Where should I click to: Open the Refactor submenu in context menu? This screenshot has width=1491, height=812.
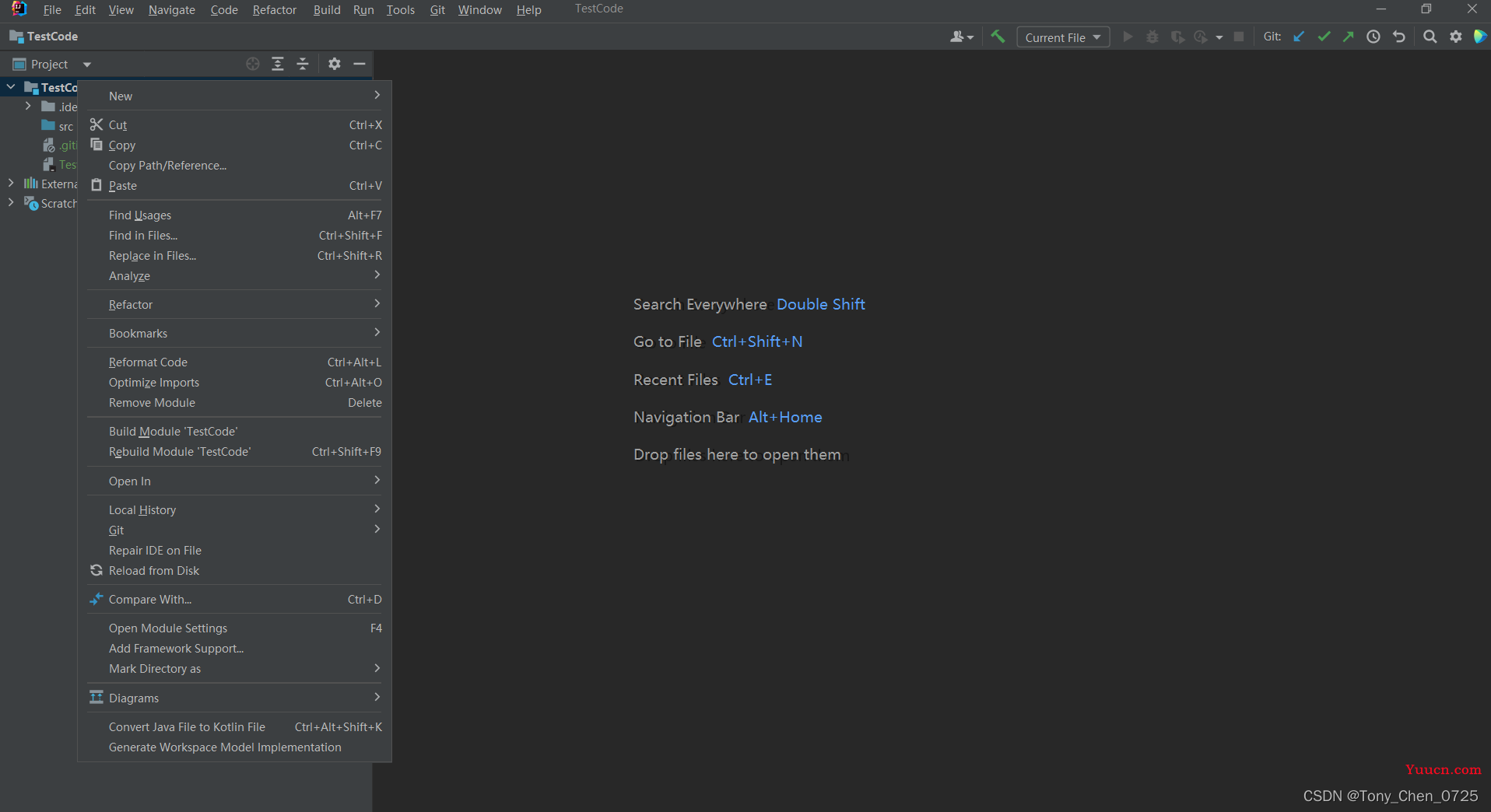[x=234, y=304]
